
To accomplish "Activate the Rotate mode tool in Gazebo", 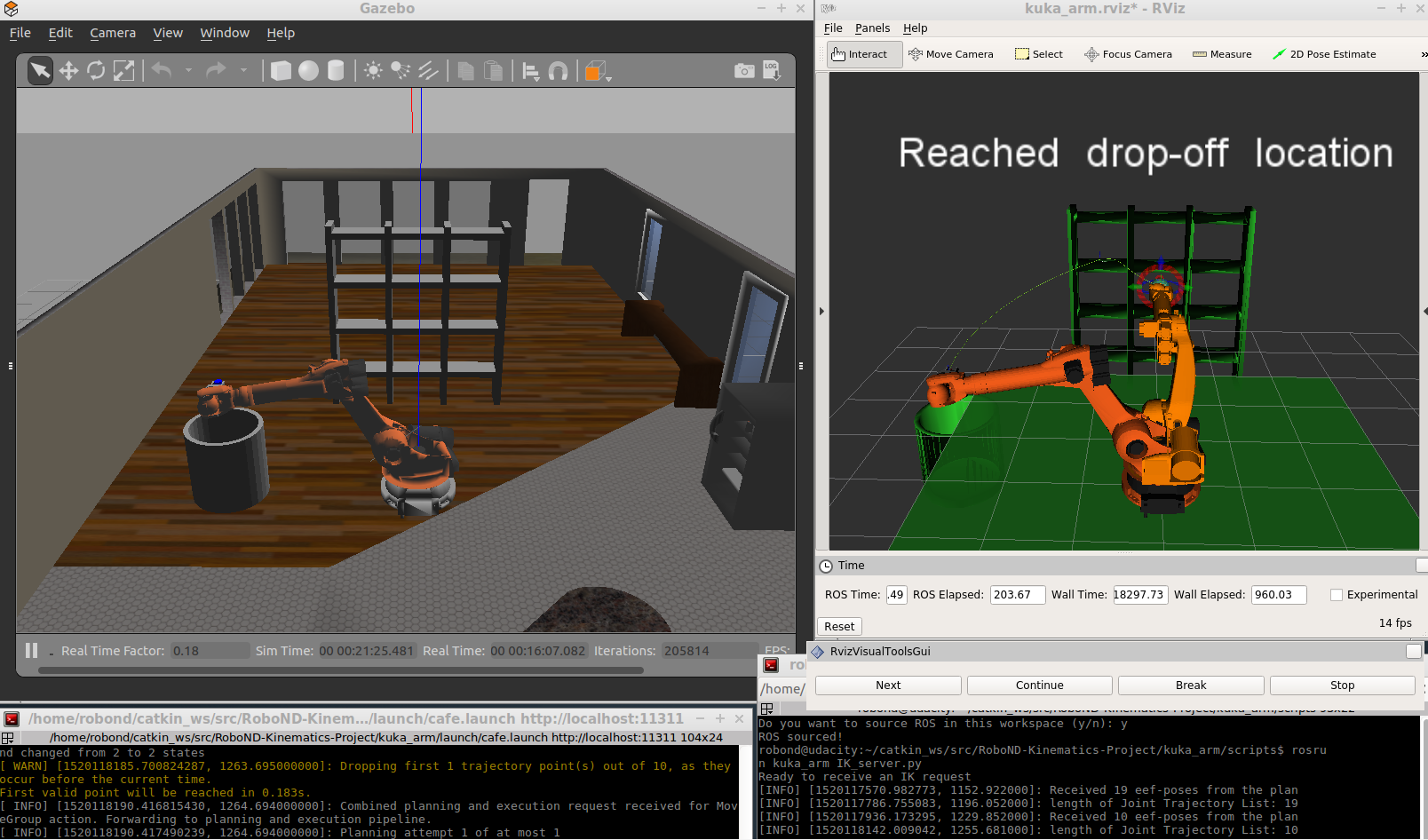I will pyautogui.click(x=96, y=70).
